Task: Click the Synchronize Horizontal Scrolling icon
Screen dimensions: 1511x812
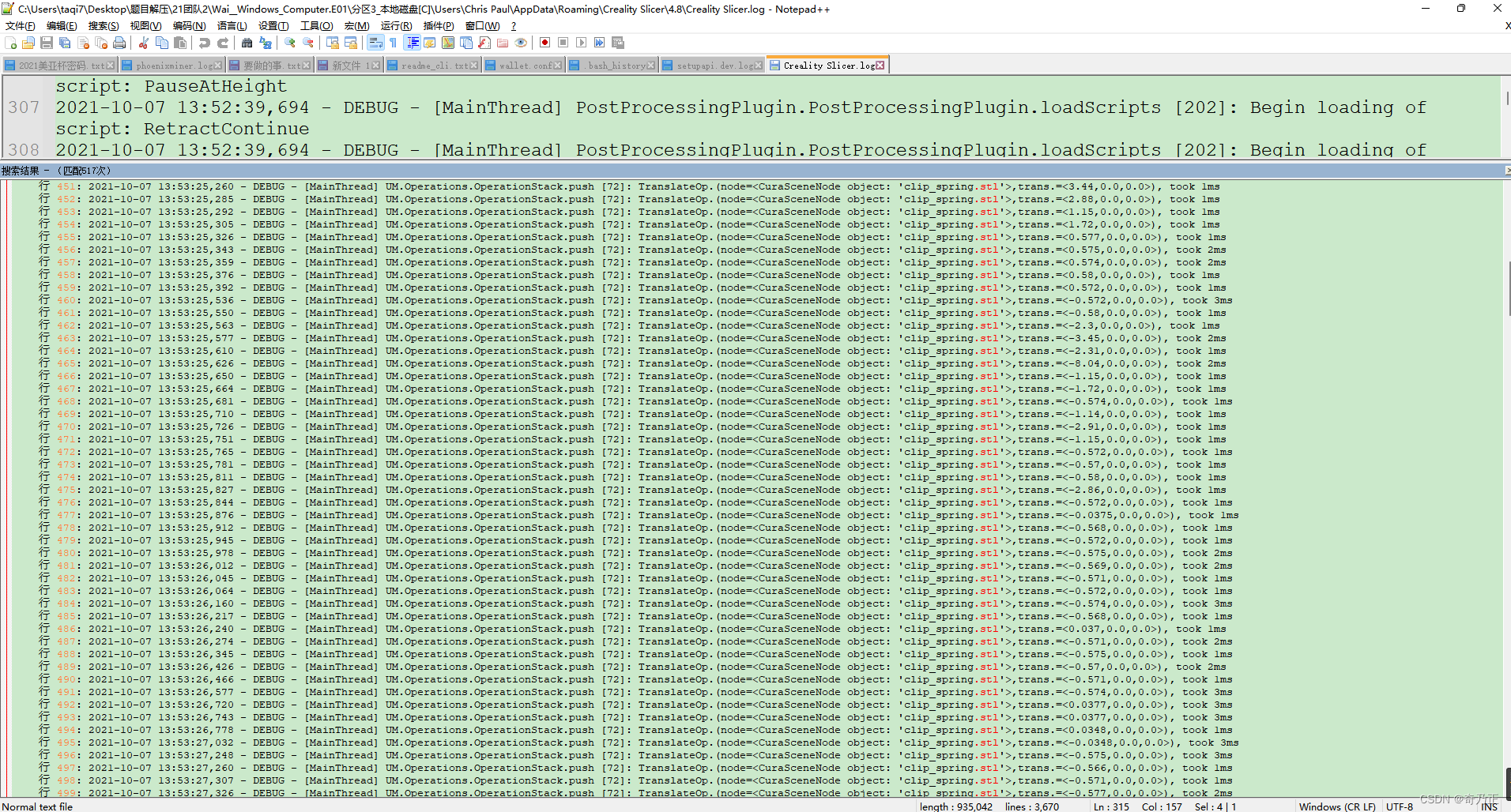Action: [x=351, y=43]
